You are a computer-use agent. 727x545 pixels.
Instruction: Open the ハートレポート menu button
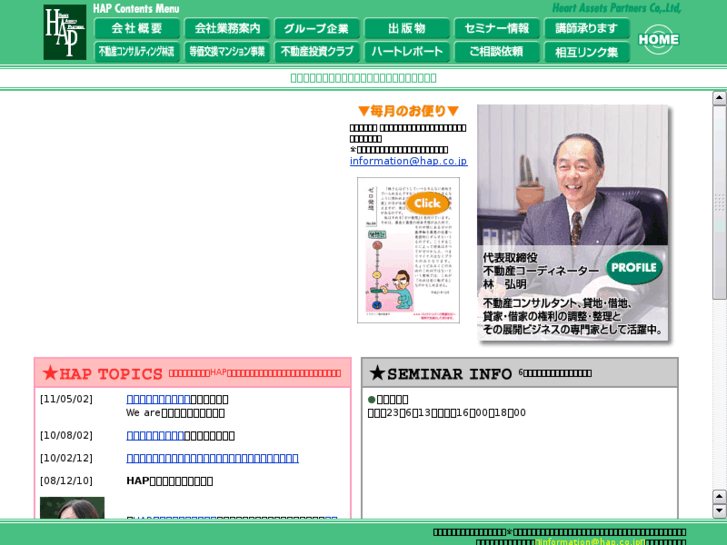(407, 51)
